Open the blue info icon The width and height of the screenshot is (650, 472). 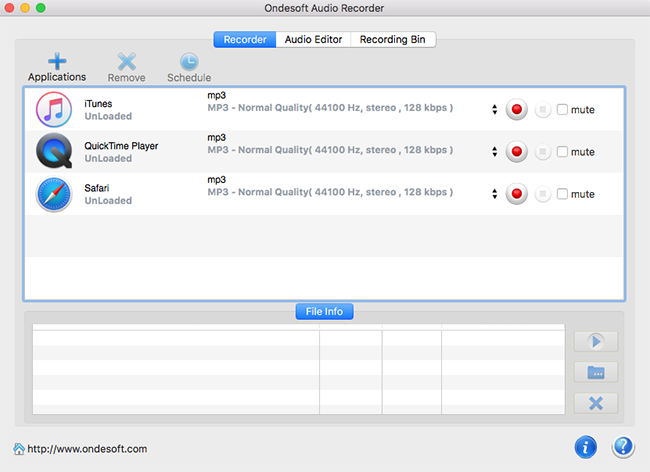coord(586,447)
